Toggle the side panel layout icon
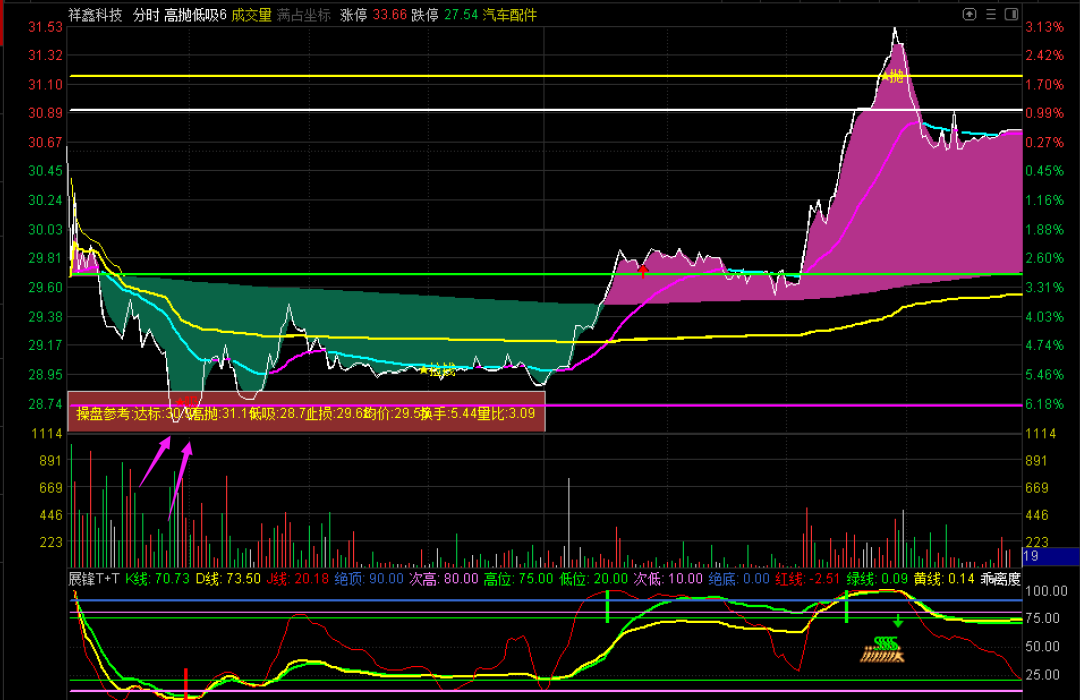 tap(1011, 14)
